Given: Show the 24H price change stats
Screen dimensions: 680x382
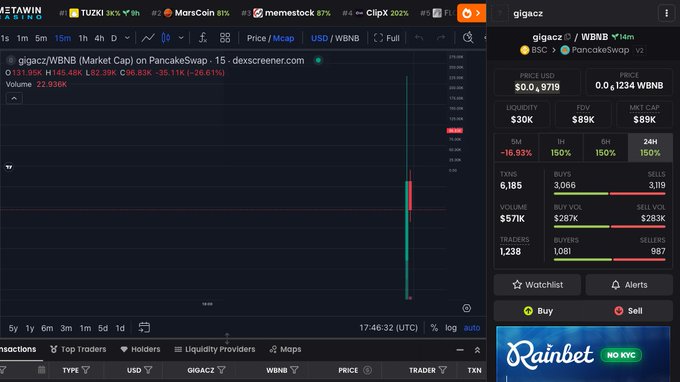Looking at the screenshot, I should 650,147.
